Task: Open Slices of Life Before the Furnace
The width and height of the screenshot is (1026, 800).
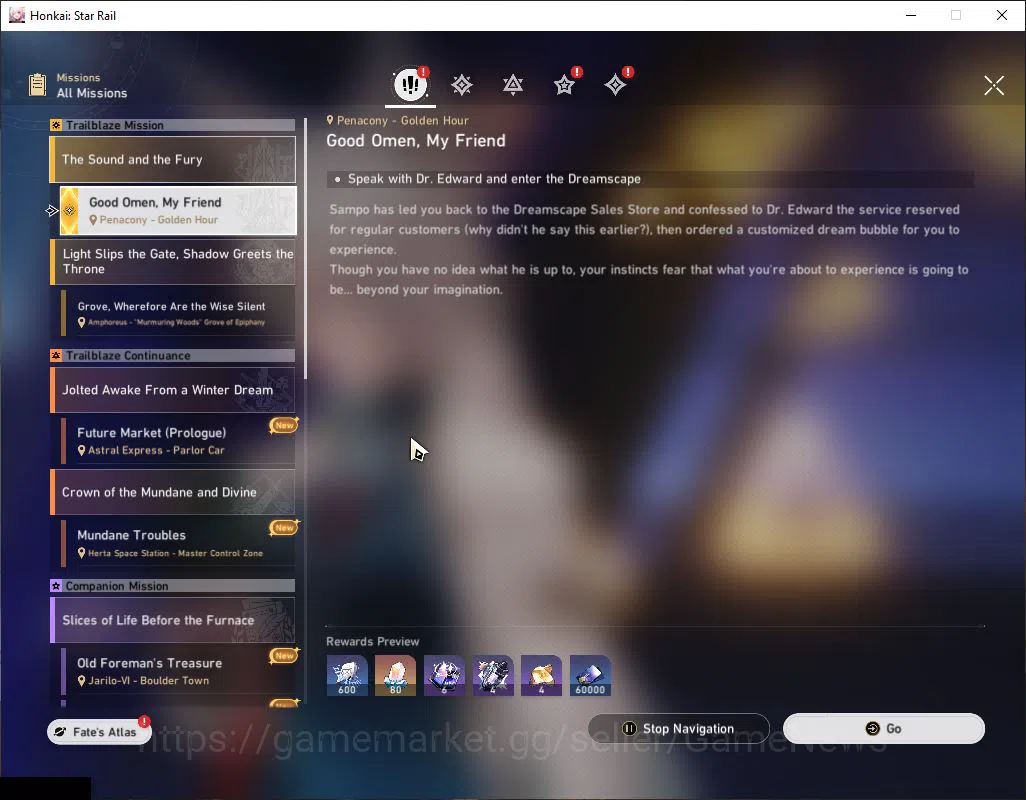Action: pos(173,620)
